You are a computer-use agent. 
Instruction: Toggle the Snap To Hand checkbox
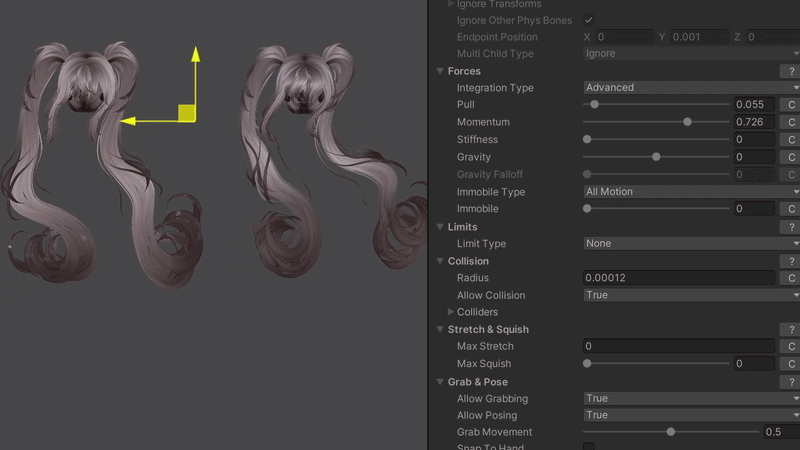click(588, 447)
